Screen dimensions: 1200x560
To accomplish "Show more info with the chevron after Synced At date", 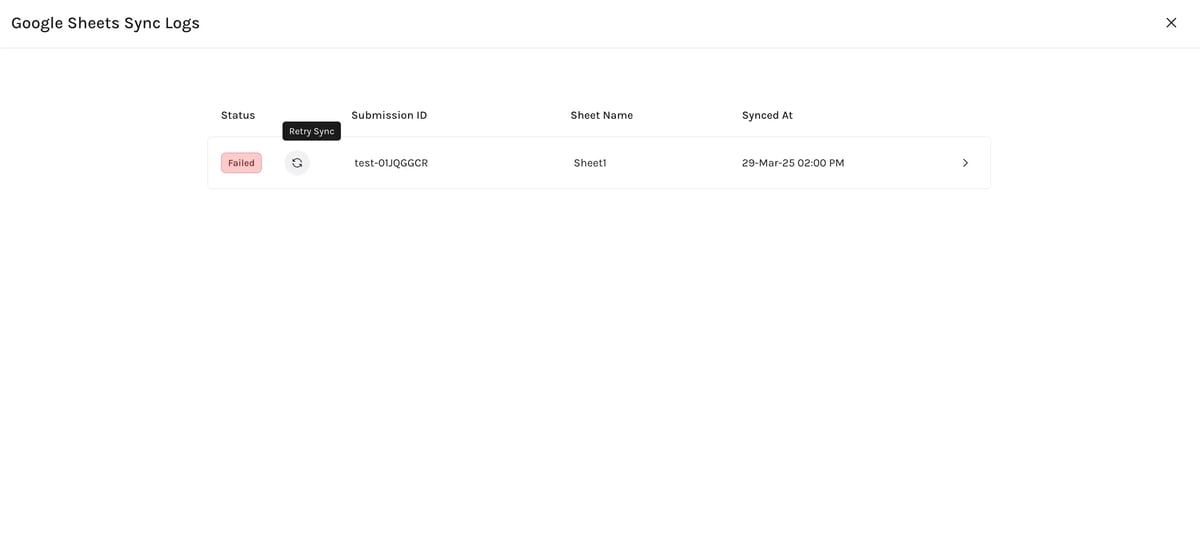I will point(965,163).
